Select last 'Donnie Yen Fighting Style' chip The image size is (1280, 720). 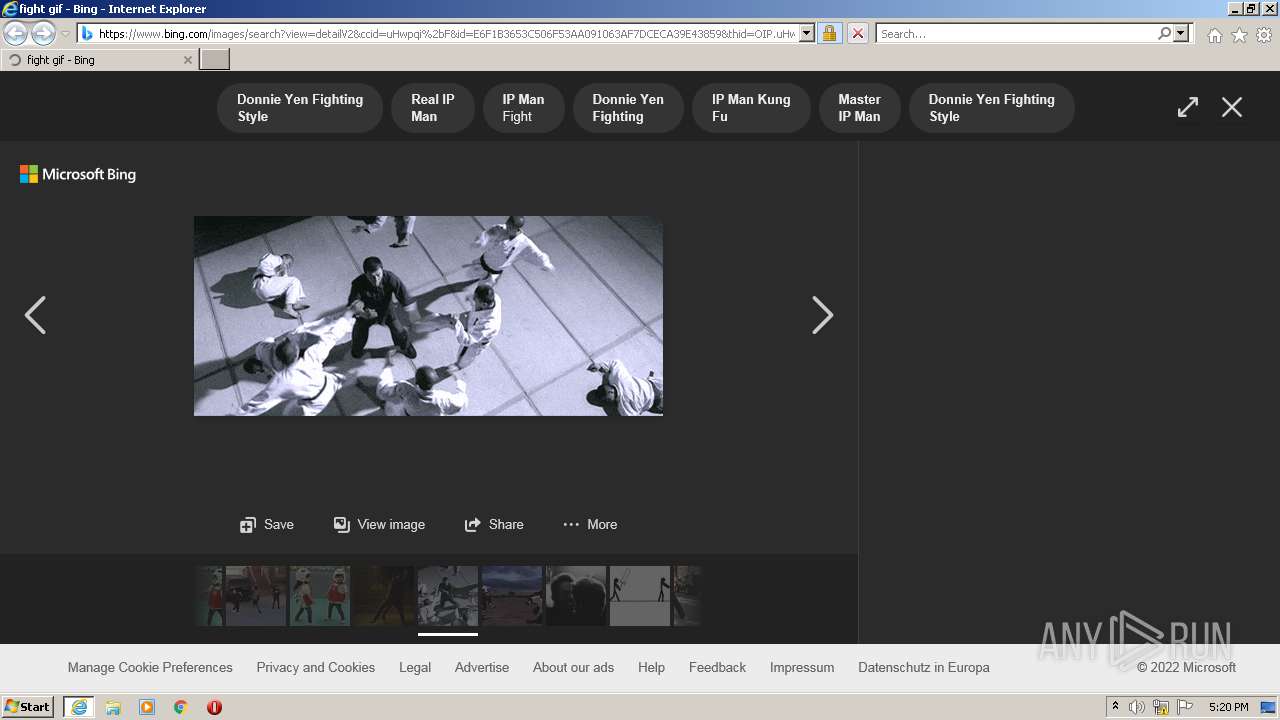click(x=992, y=108)
